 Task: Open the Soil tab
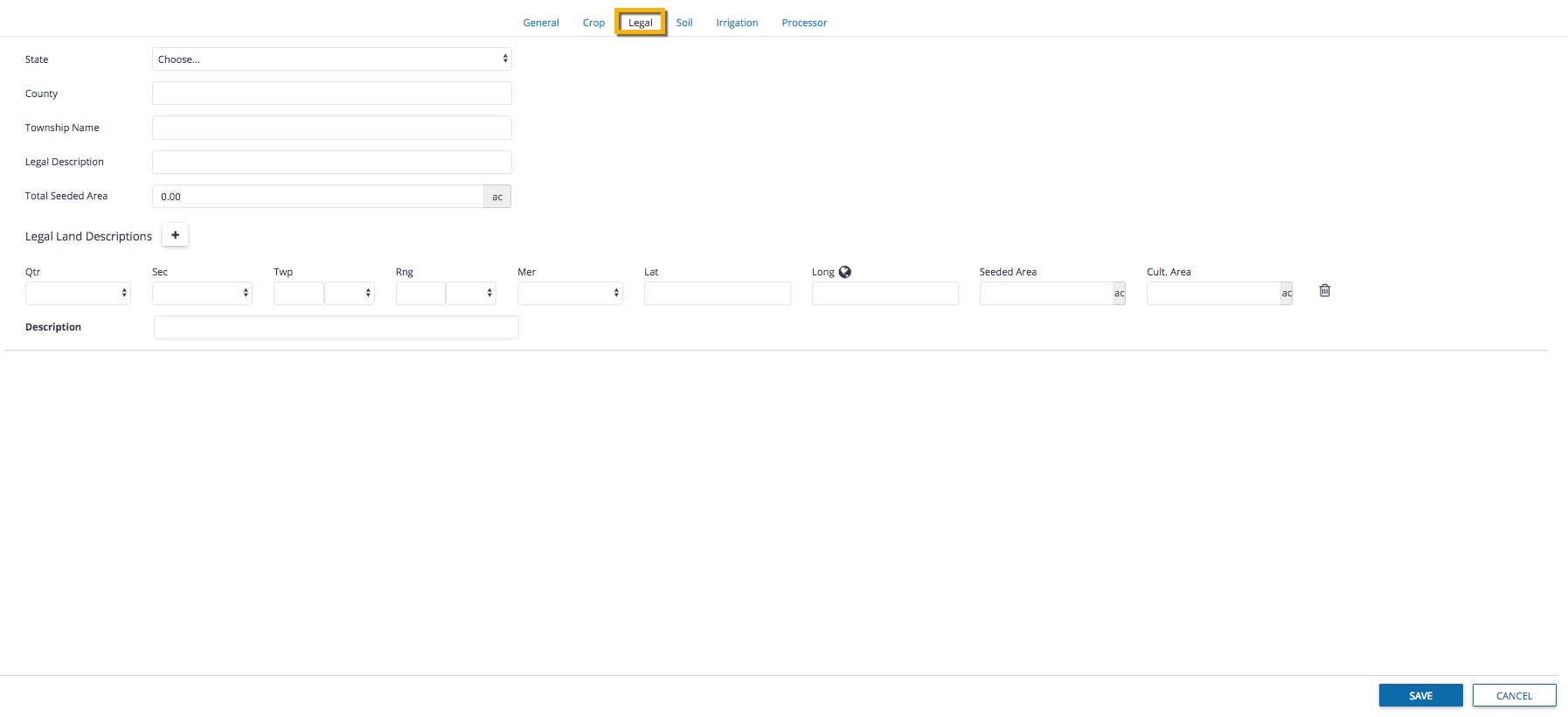tap(684, 23)
